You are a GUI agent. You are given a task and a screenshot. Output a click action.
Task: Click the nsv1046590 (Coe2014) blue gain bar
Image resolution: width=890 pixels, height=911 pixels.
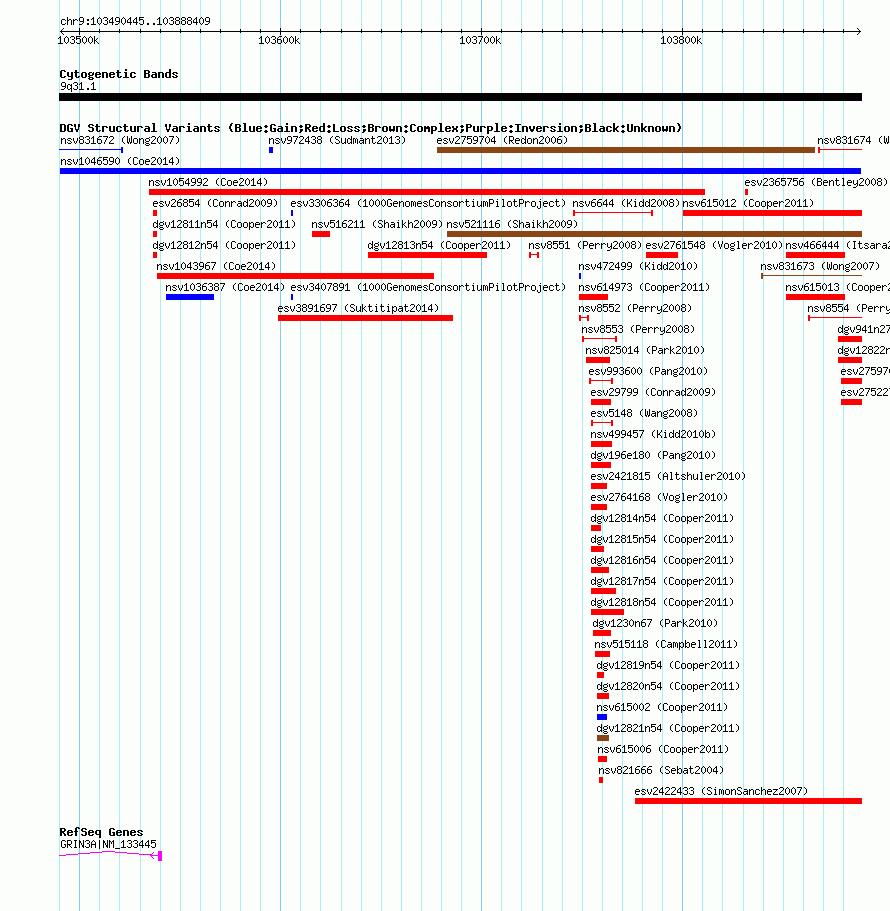460,171
